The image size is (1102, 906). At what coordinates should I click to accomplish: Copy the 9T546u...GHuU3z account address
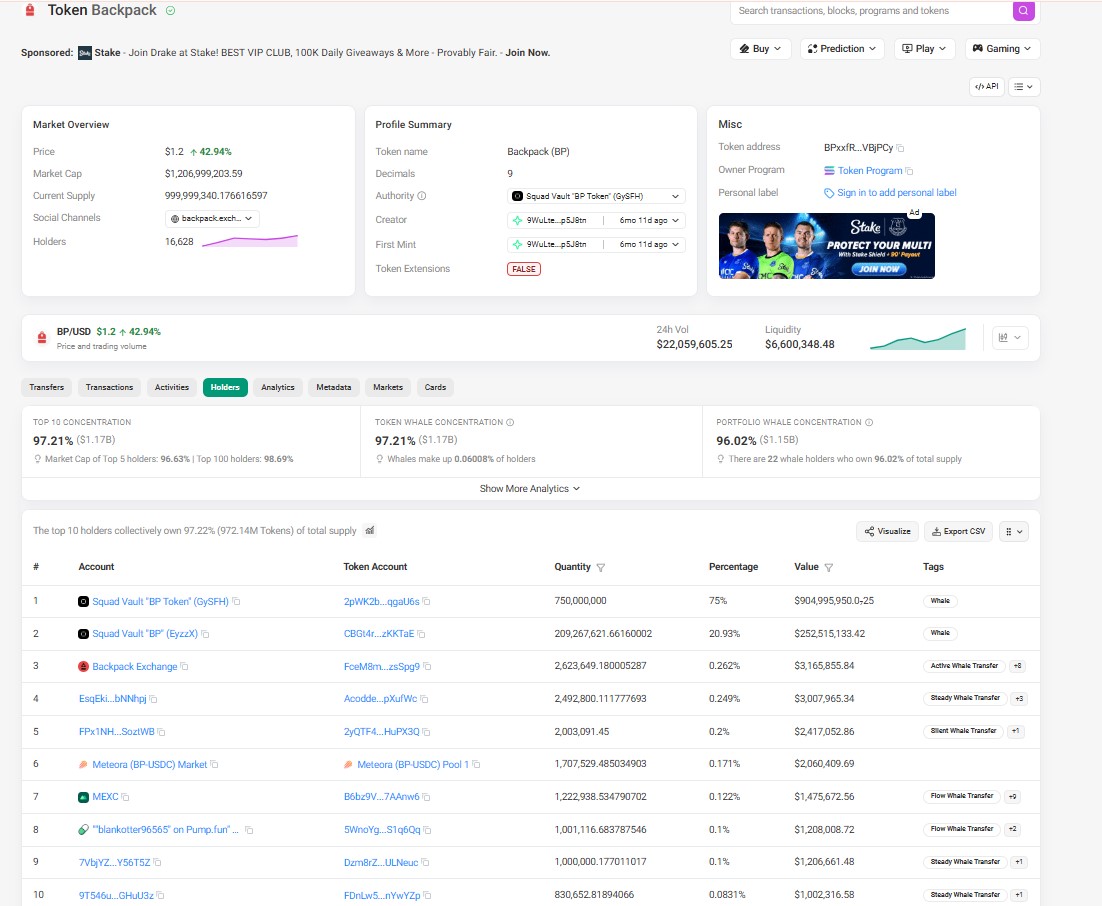[x=160, y=895]
